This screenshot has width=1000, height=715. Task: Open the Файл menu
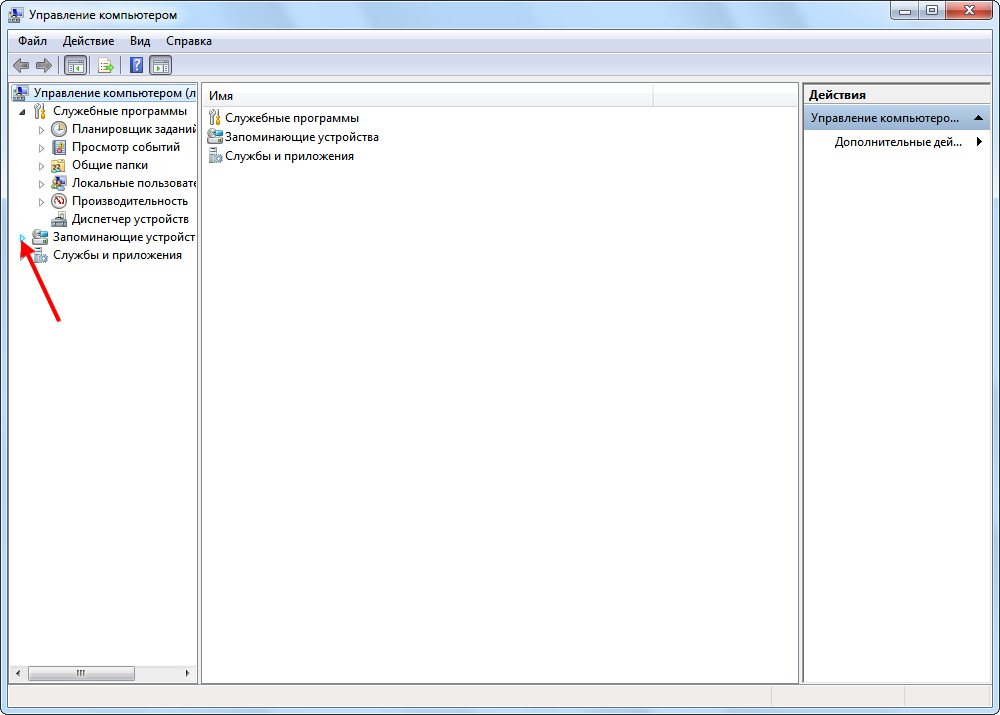[x=33, y=41]
